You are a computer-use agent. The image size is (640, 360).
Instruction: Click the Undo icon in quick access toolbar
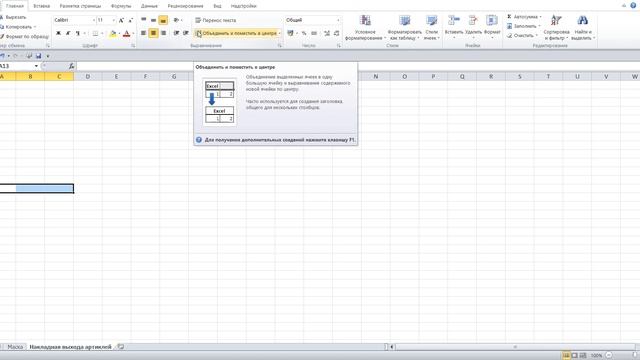click(3, 56)
